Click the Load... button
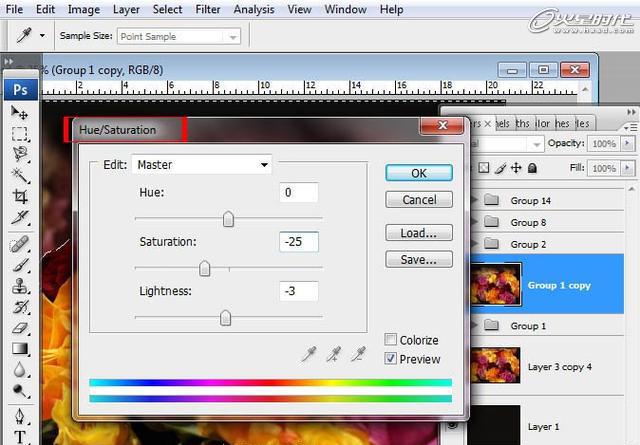The width and height of the screenshot is (640, 445). [419, 233]
